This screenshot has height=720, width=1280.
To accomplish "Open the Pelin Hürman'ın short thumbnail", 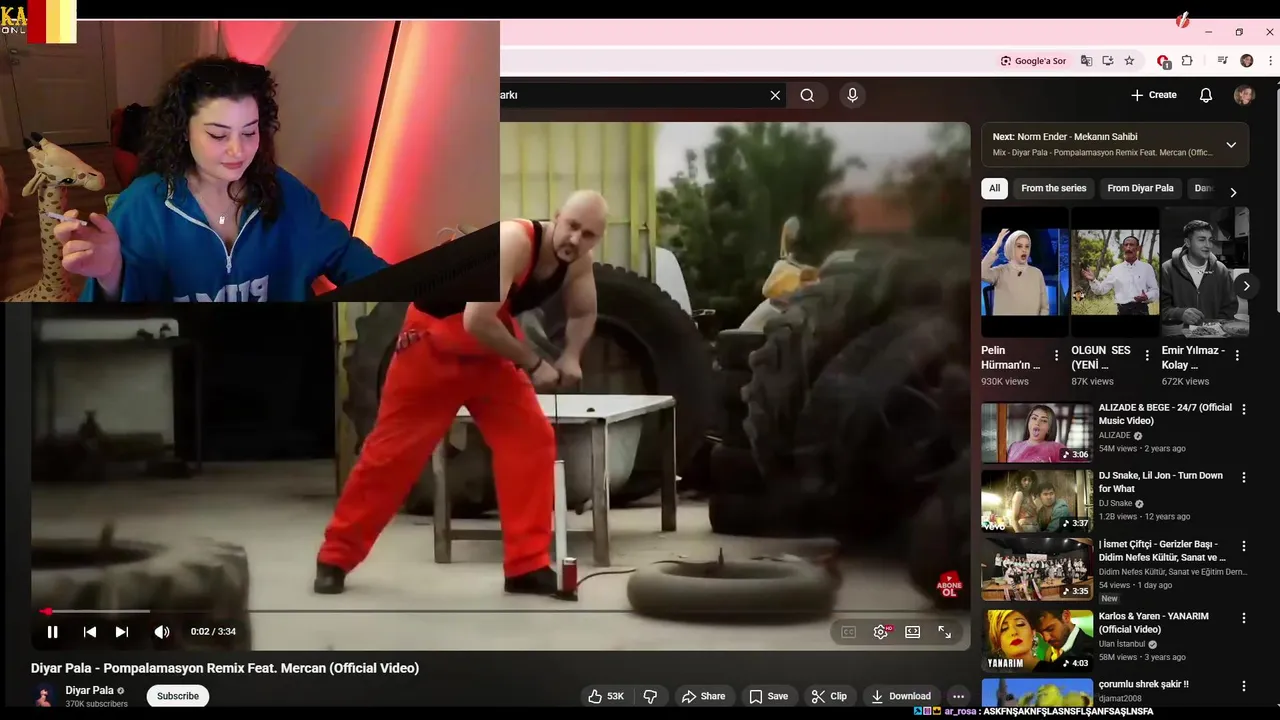I will click(x=1025, y=272).
